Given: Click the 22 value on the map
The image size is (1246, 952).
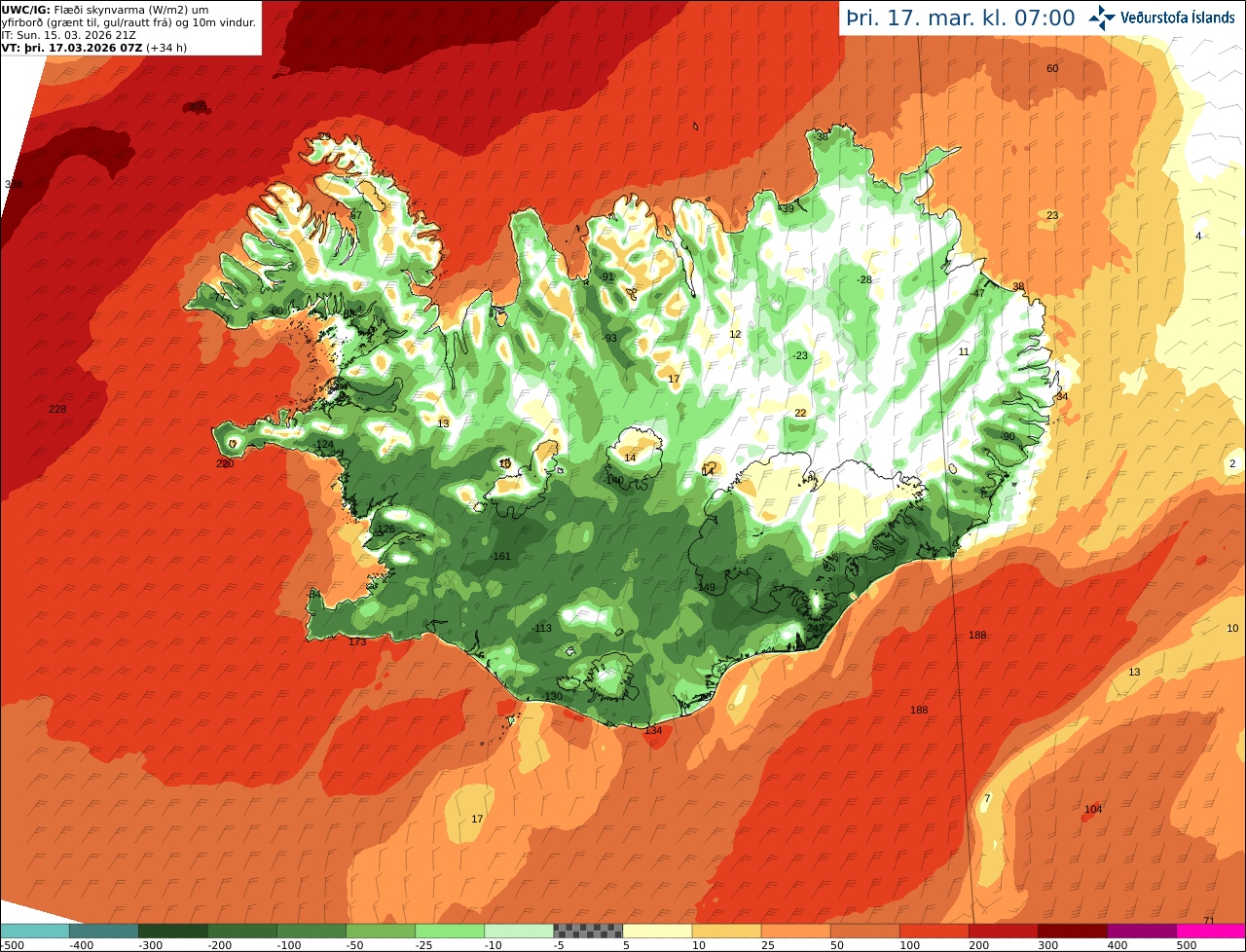Looking at the screenshot, I should click(x=800, y=413).
